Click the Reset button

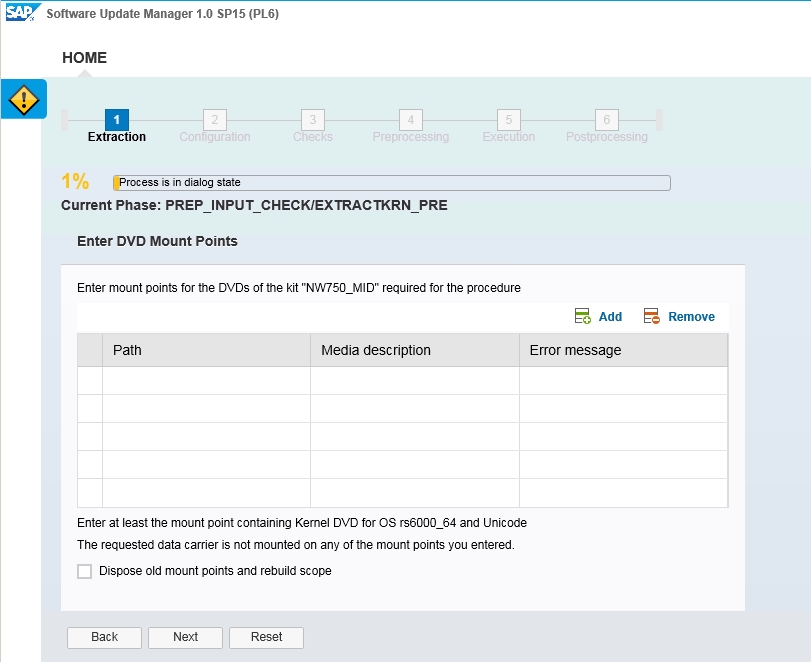(x=266, y=637)
